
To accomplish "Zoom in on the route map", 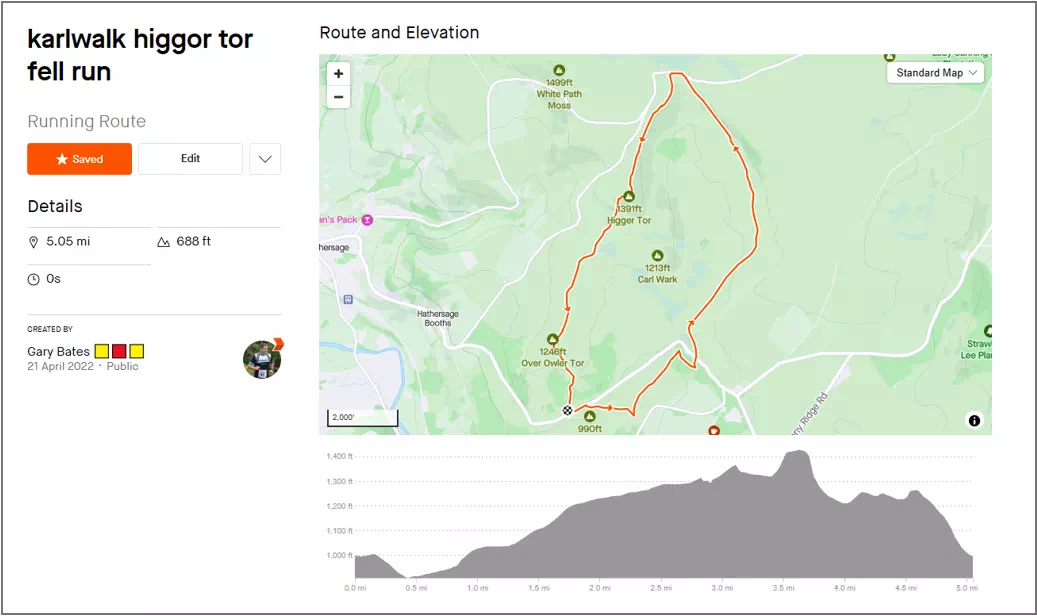I will 339,74.
